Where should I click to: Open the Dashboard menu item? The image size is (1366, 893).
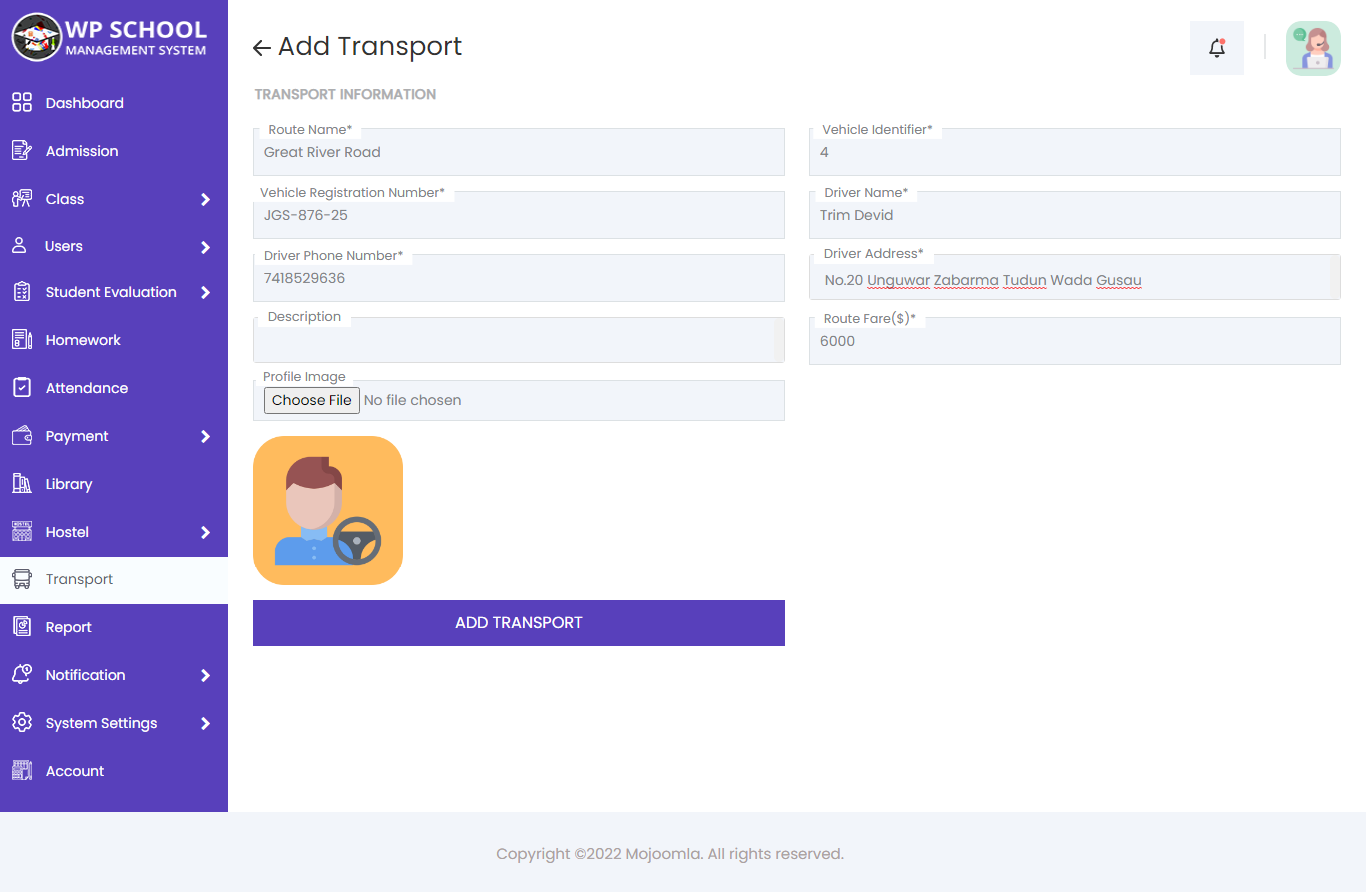[x=114, y=103]
